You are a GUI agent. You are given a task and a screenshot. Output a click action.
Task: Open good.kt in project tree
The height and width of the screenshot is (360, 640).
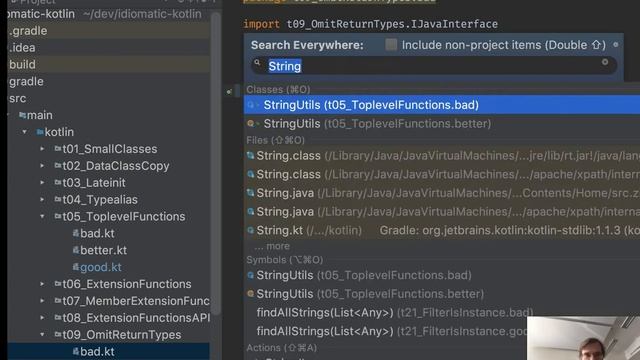pyautogui.click(x=100, y=267)
